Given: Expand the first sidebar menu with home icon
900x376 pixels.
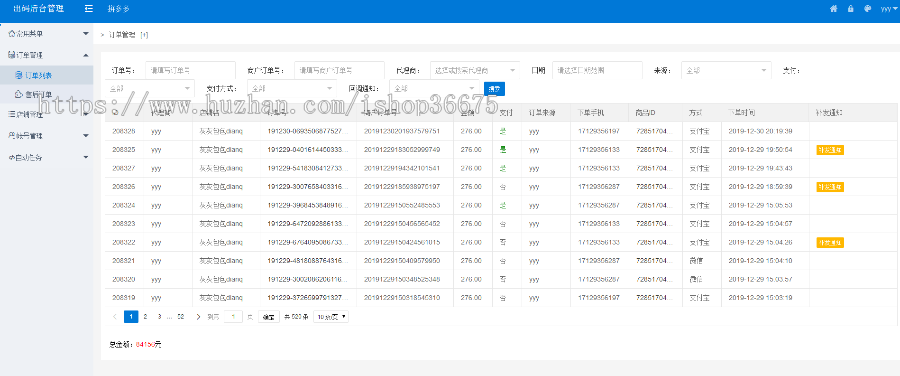Looking at the screenshot, I should point(46,33).
